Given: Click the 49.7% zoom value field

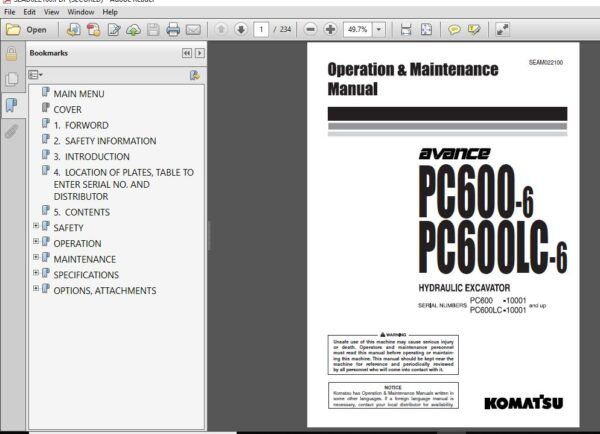Looking at the screenshot, I should click(357, 29).
